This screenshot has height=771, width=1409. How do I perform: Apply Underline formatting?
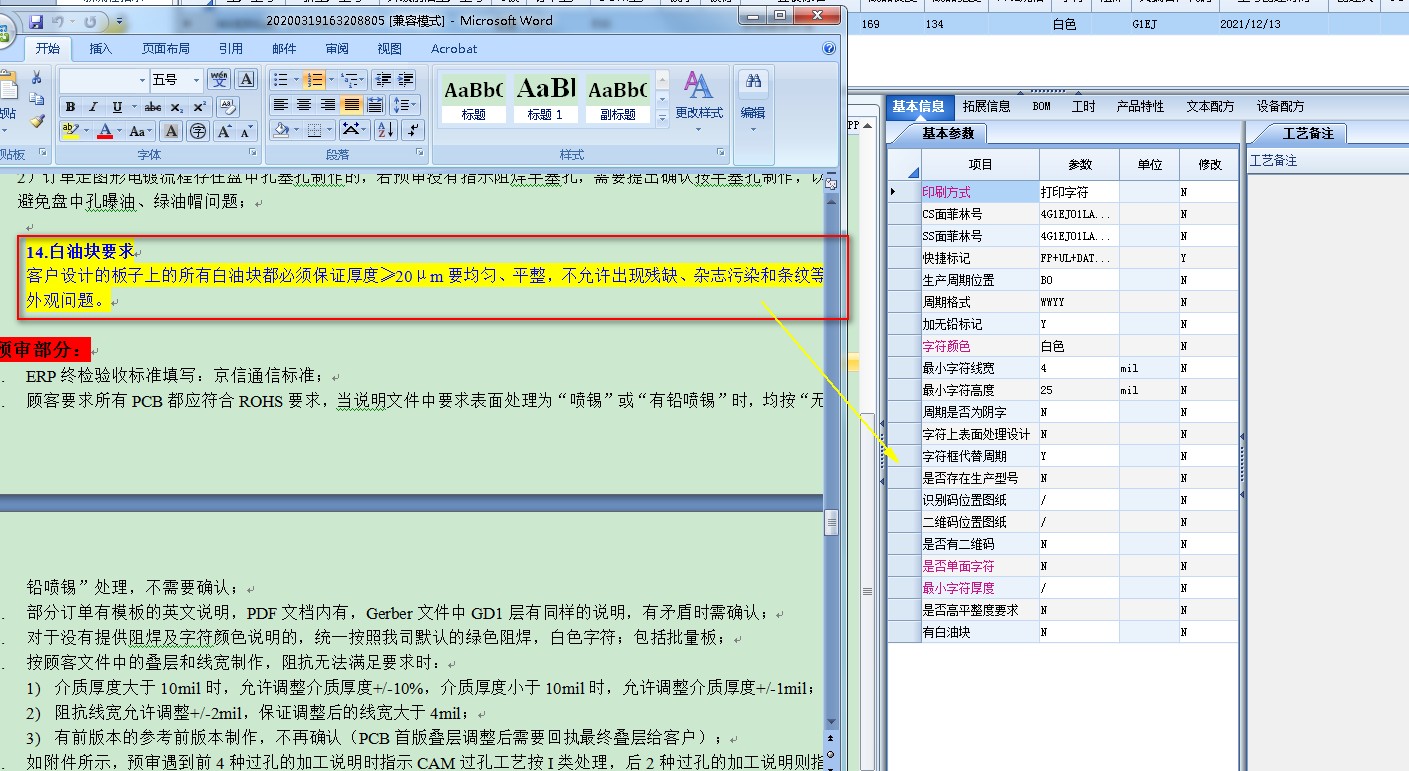click(x=117, y=107)
